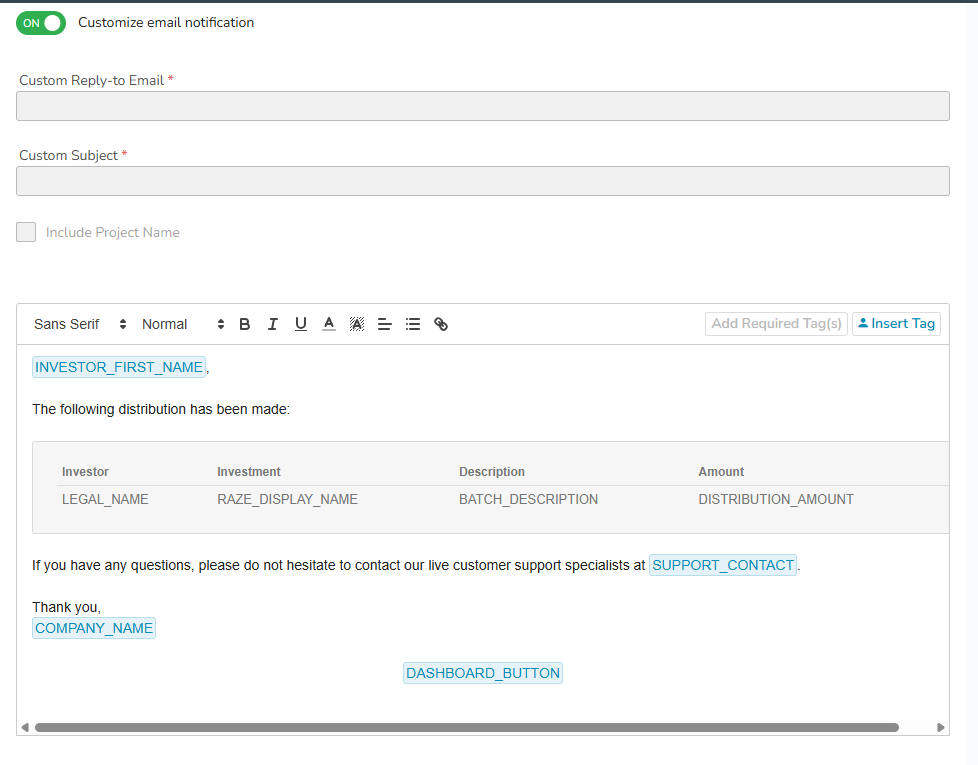This screenshot has height=765, width=978.
Task: Click into the Custom Subject field
Action: point(483,181)
